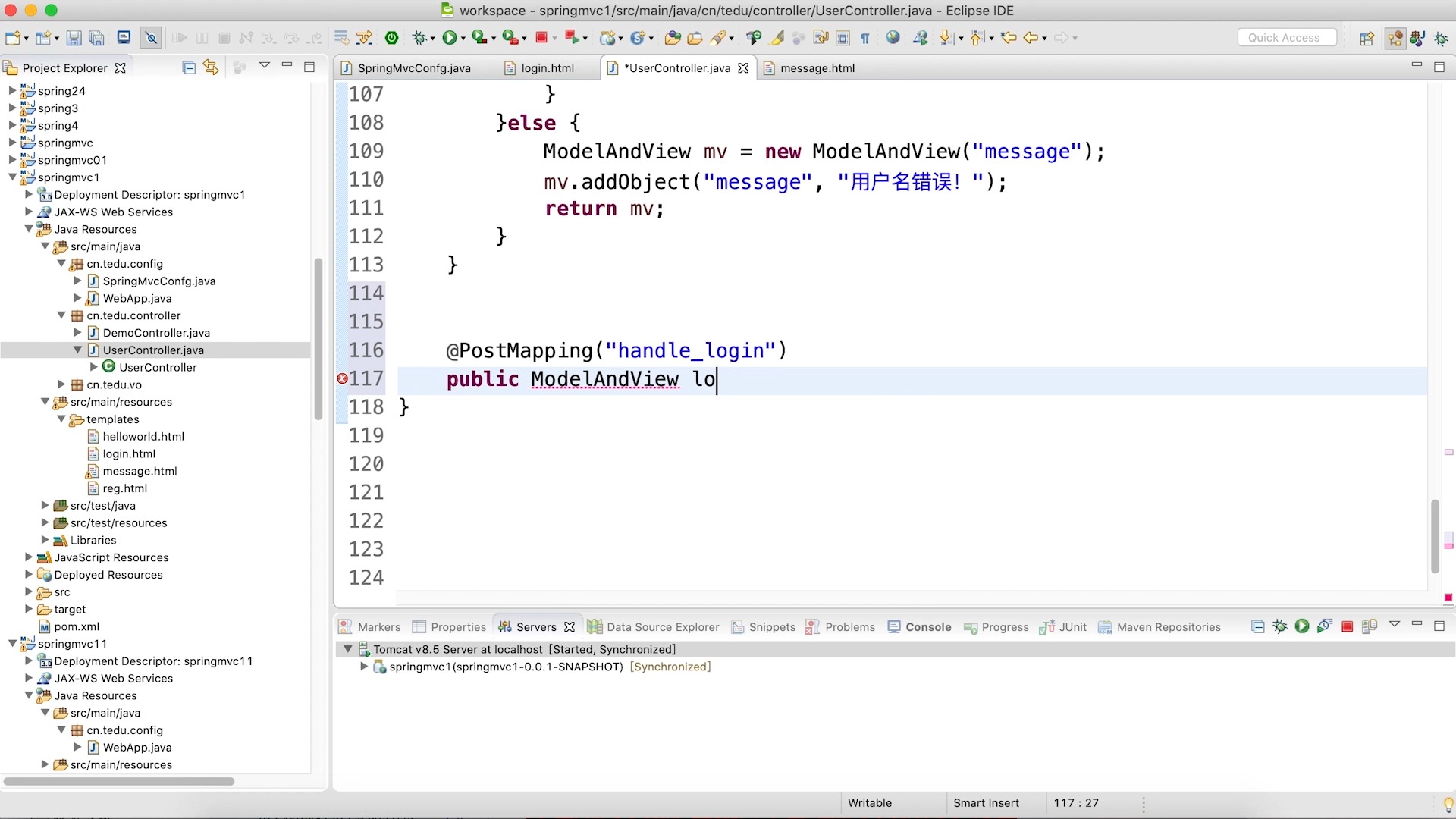Viewport: 1456px width, 819px height.
Task: Click the Console tab in bottom panel
Action: click(x=928, y=627)
